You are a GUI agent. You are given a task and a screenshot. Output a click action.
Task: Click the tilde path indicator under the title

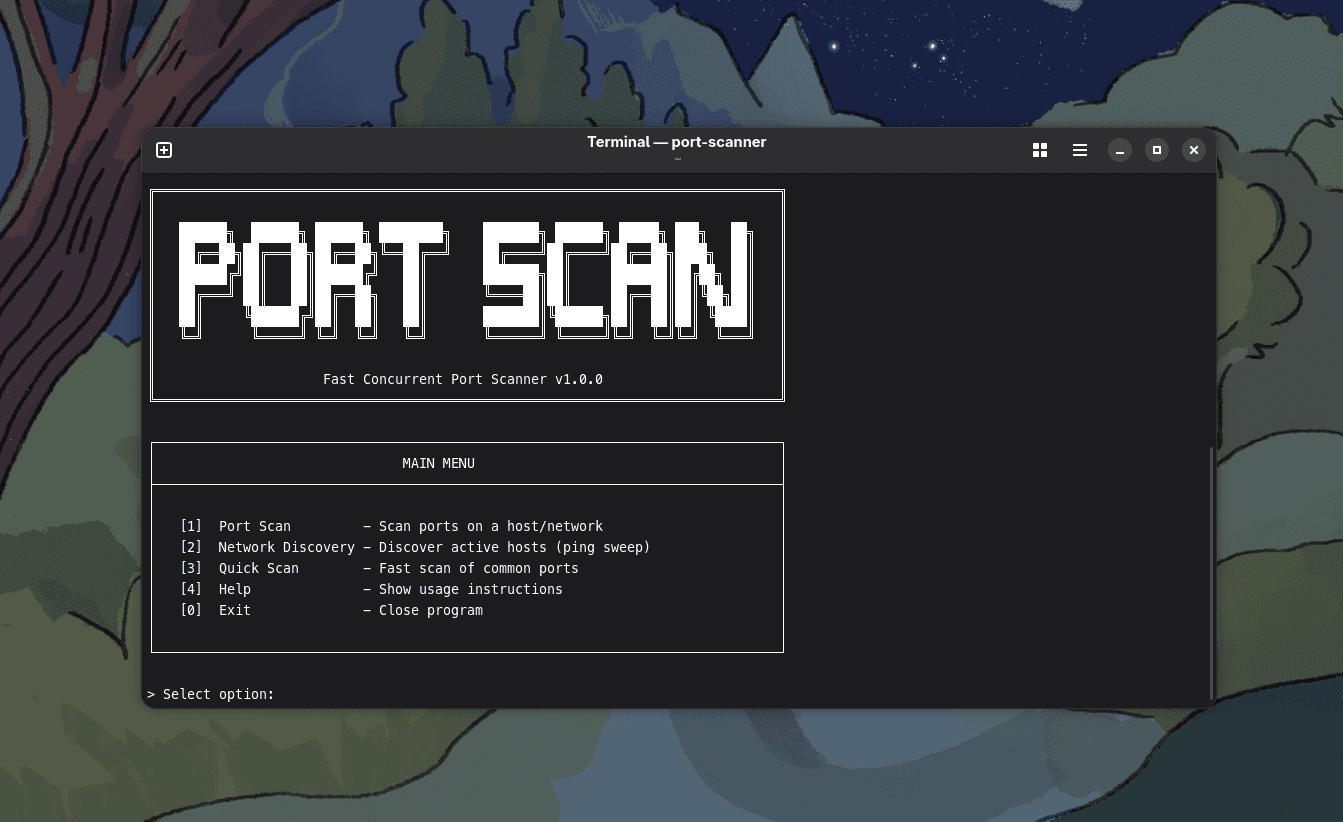676,157
